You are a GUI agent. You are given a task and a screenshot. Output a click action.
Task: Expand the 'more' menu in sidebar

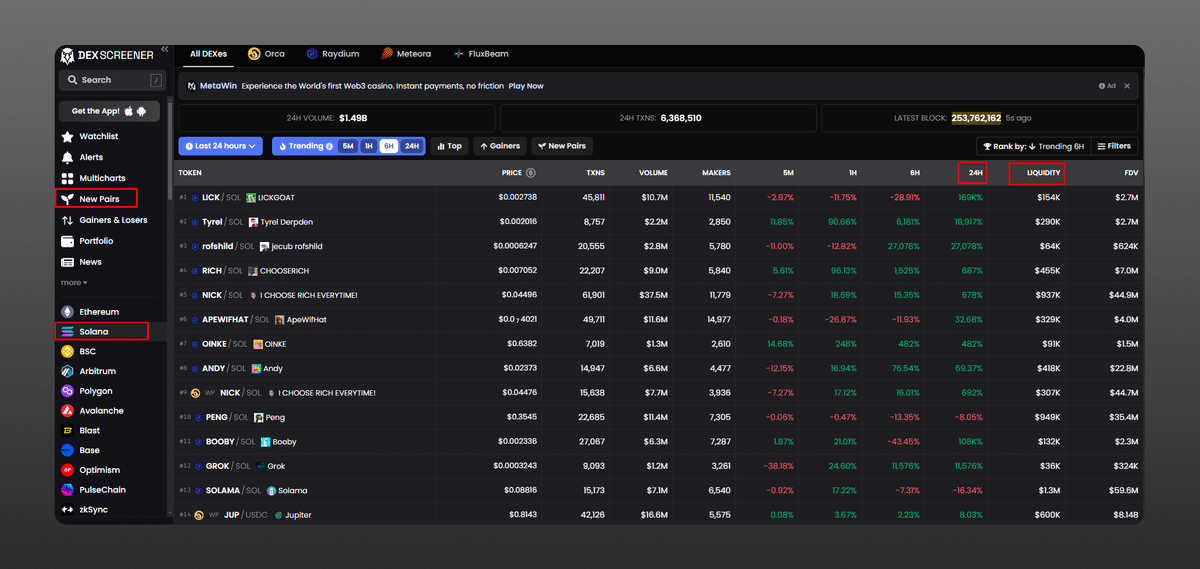(74, 283)
